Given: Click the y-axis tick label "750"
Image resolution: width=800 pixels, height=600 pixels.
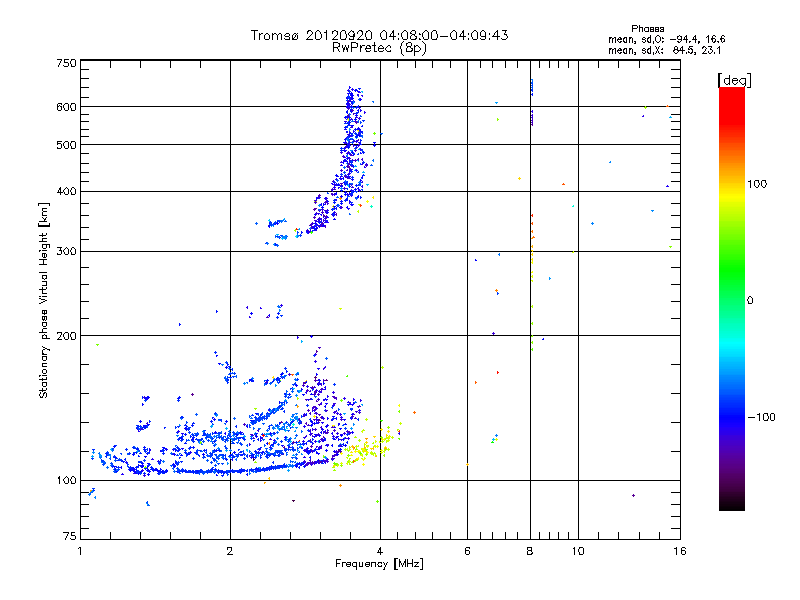Looking at the screenshot, I should 66,63.
